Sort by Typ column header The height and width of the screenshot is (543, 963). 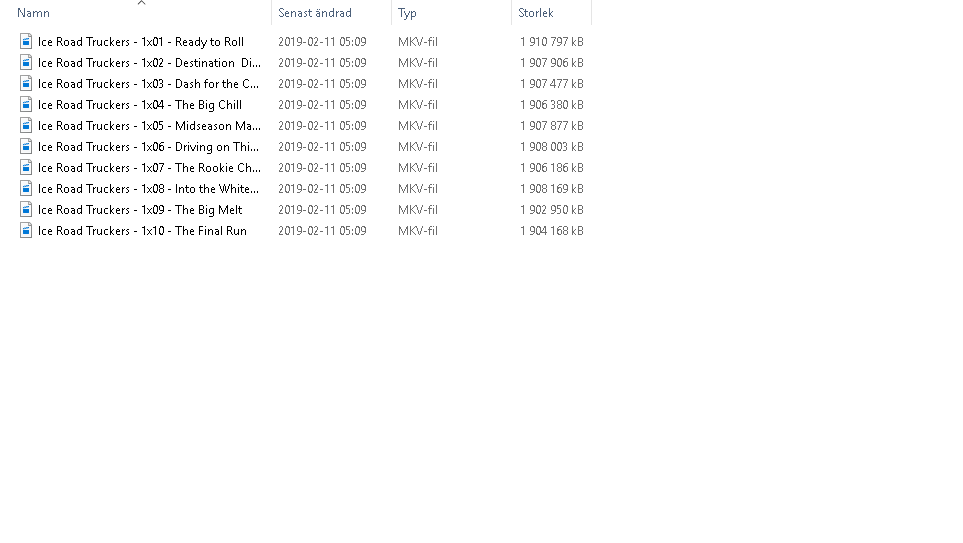(x=407, y=13)
